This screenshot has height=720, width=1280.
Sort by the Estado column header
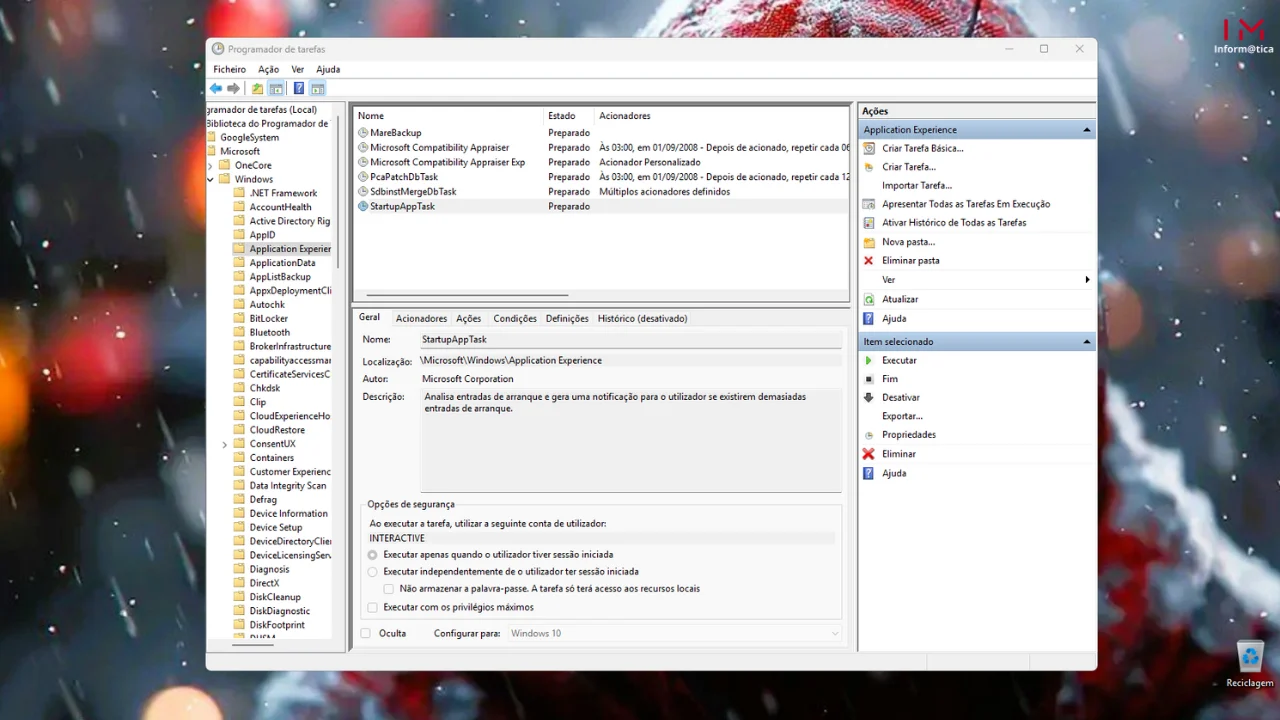coord(569,116)
